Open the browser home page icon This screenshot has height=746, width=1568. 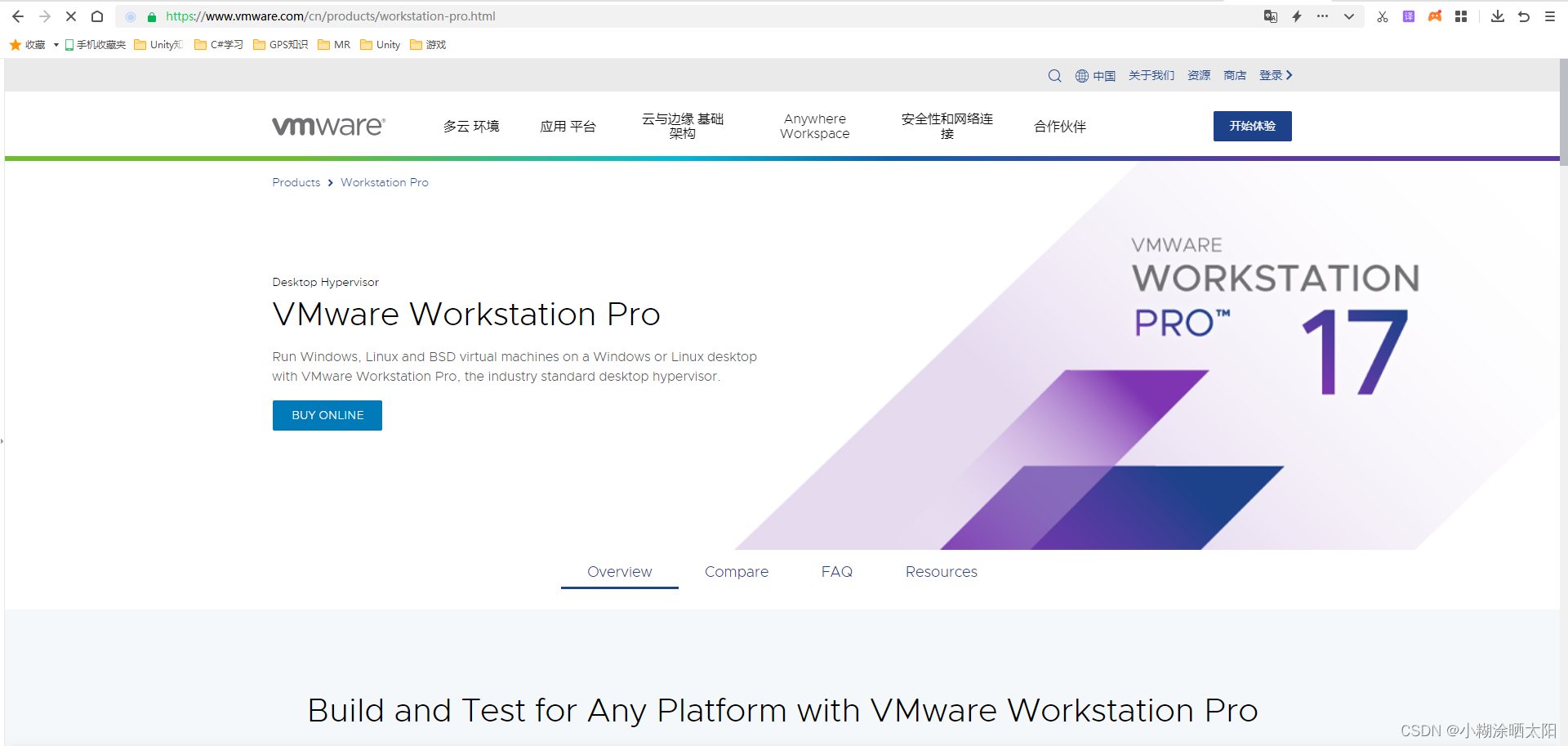(97, 16)
